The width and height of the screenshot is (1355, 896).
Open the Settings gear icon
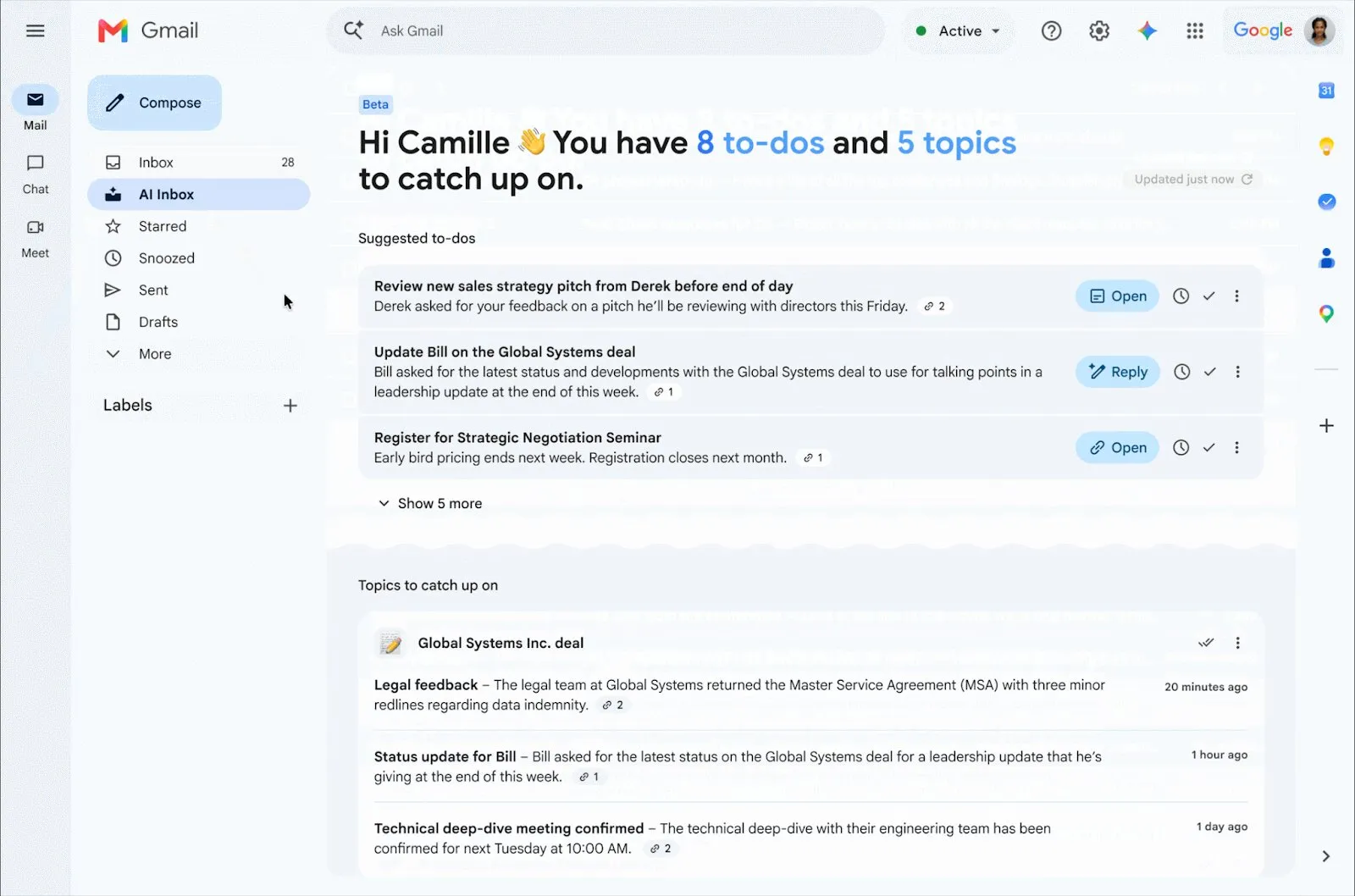(1099, 31)
